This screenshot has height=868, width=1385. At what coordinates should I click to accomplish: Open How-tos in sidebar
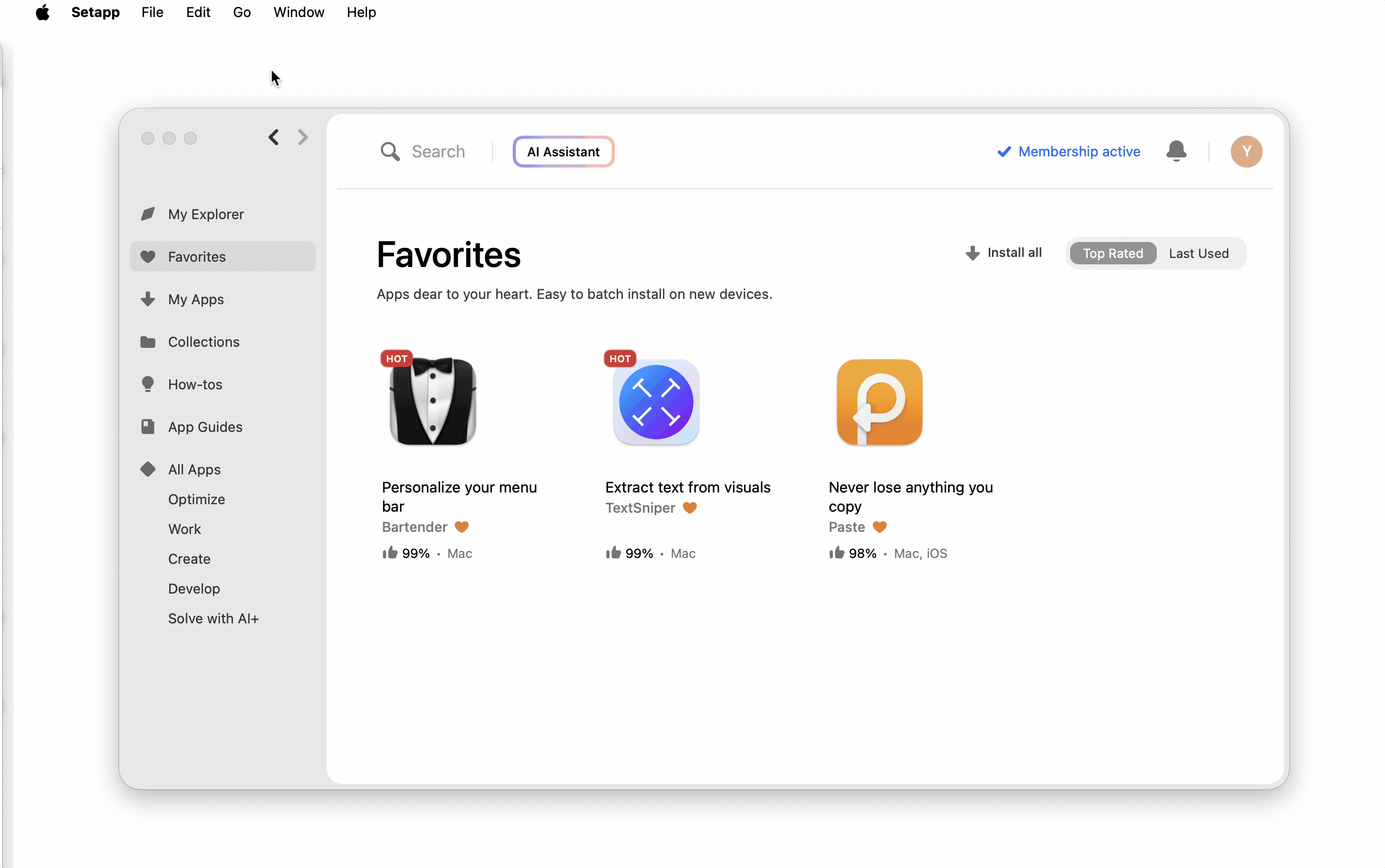(223, 384)
